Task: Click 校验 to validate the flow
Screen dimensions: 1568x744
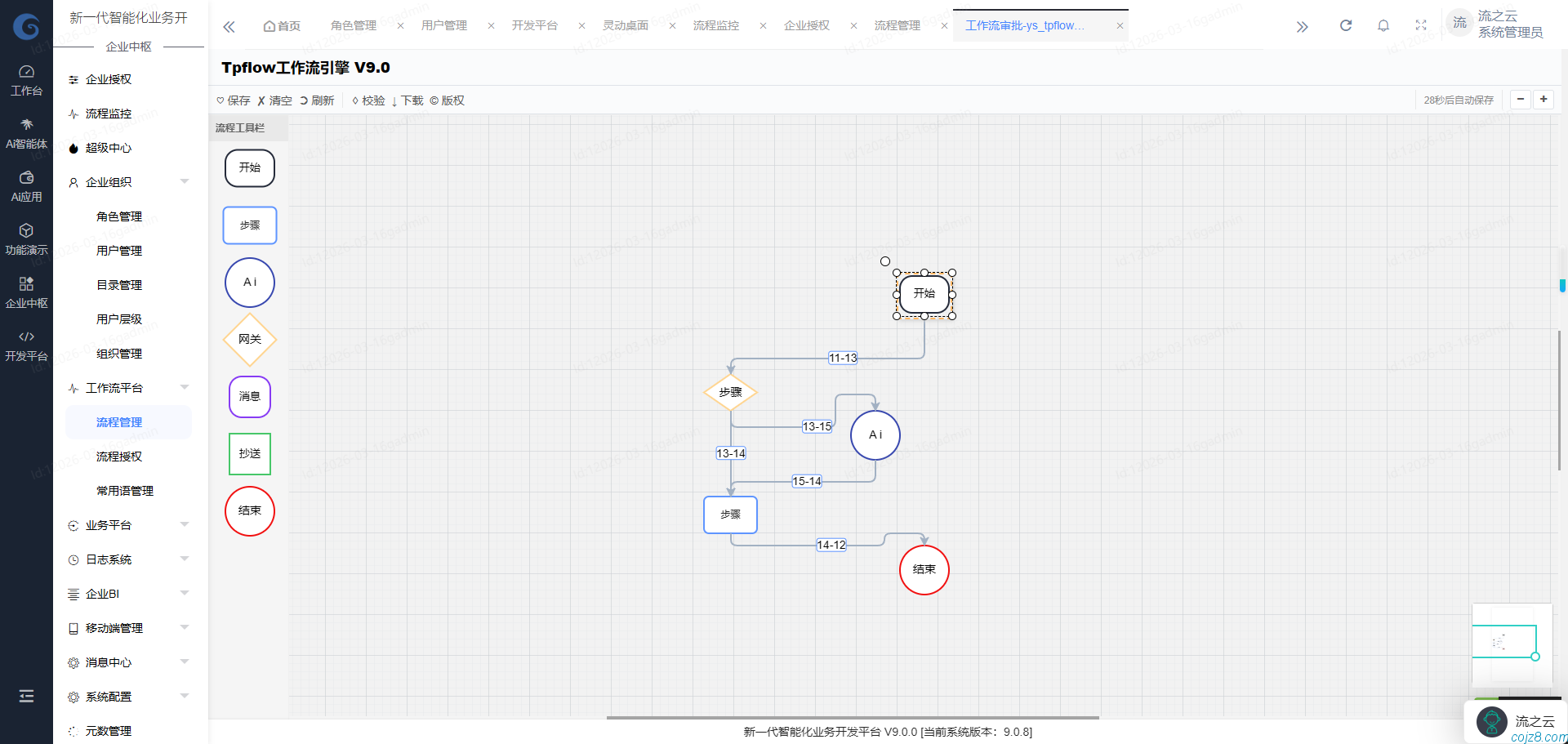Action: click(x=368, y=100)
